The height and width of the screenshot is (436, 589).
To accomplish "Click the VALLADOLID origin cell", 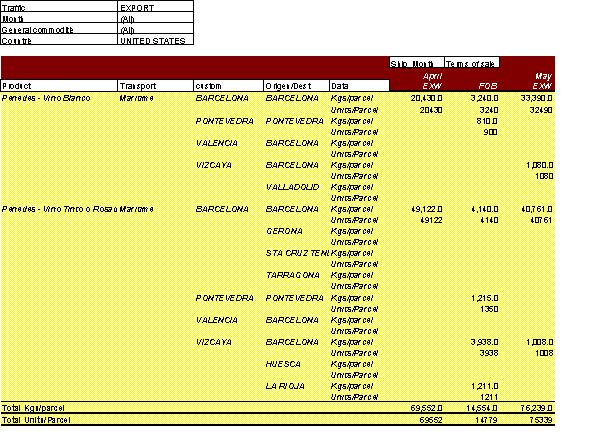I will (x=292, y=187).
